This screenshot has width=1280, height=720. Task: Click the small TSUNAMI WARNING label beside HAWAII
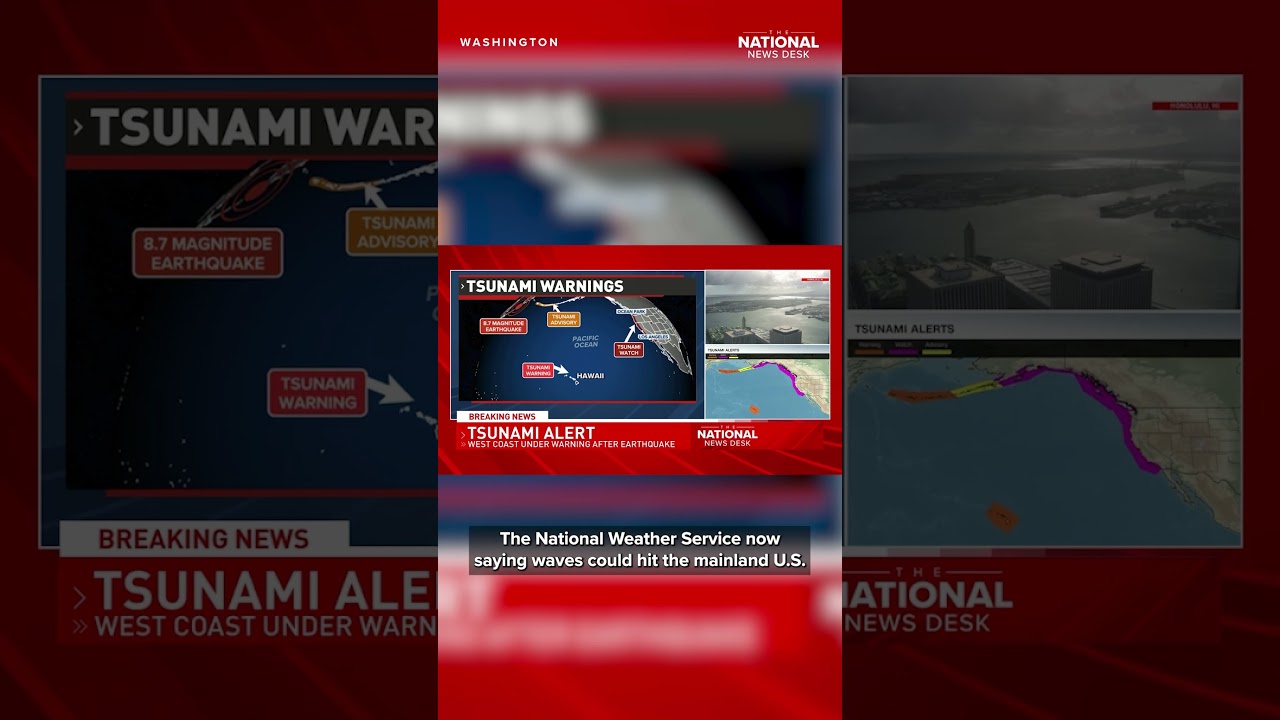pyautogui.click(x=538, y=369)
